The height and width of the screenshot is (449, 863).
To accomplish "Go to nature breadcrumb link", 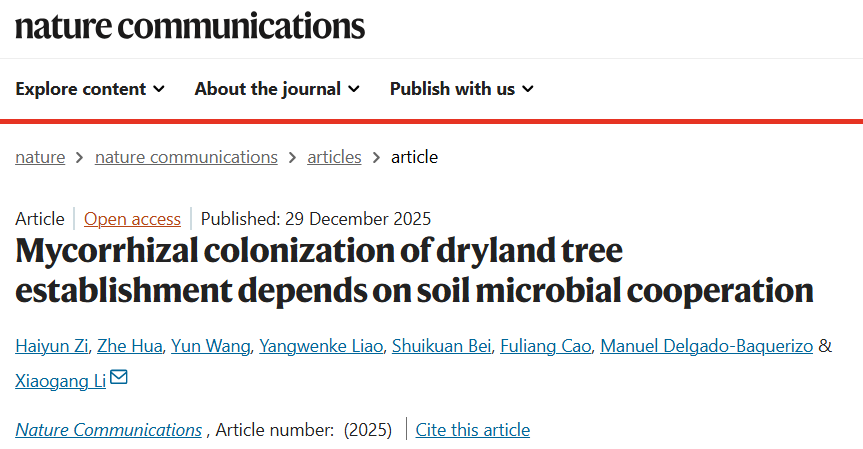I will tap(40, 157).
